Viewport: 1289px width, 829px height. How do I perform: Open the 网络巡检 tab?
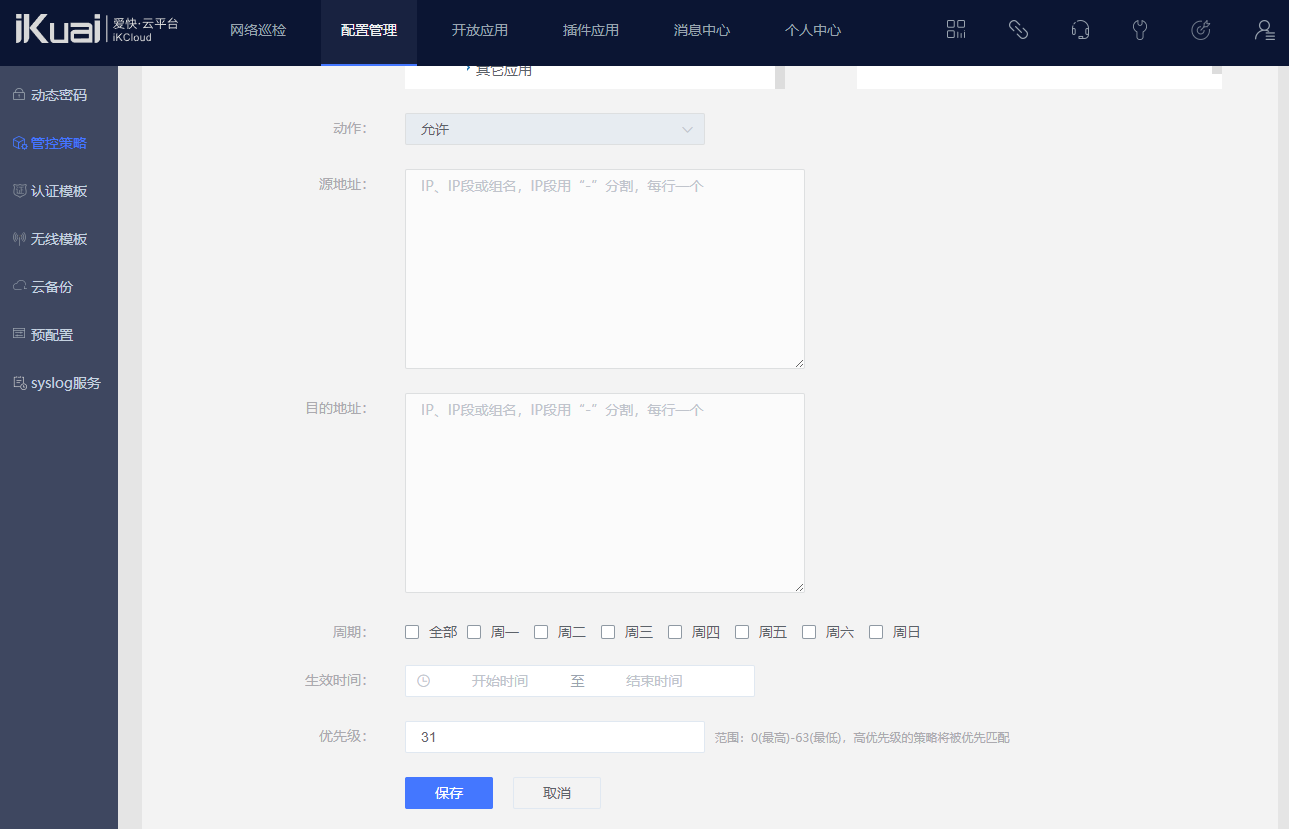pyautogui.click(x=258, y=30)
